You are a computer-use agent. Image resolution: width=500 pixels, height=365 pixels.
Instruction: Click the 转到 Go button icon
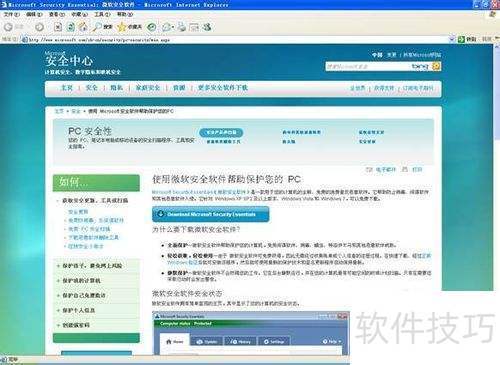[461, 39]
